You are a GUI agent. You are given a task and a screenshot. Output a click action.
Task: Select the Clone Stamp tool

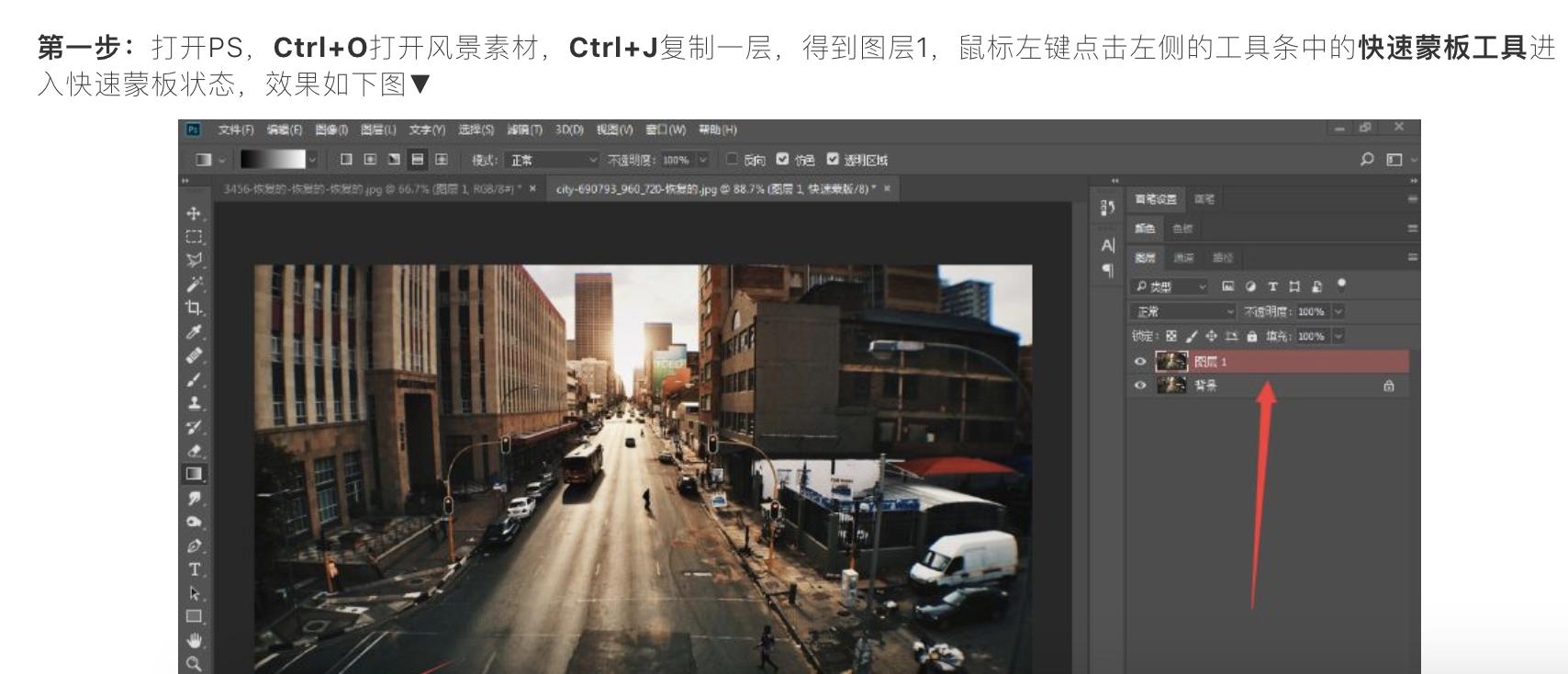point(194,403)
